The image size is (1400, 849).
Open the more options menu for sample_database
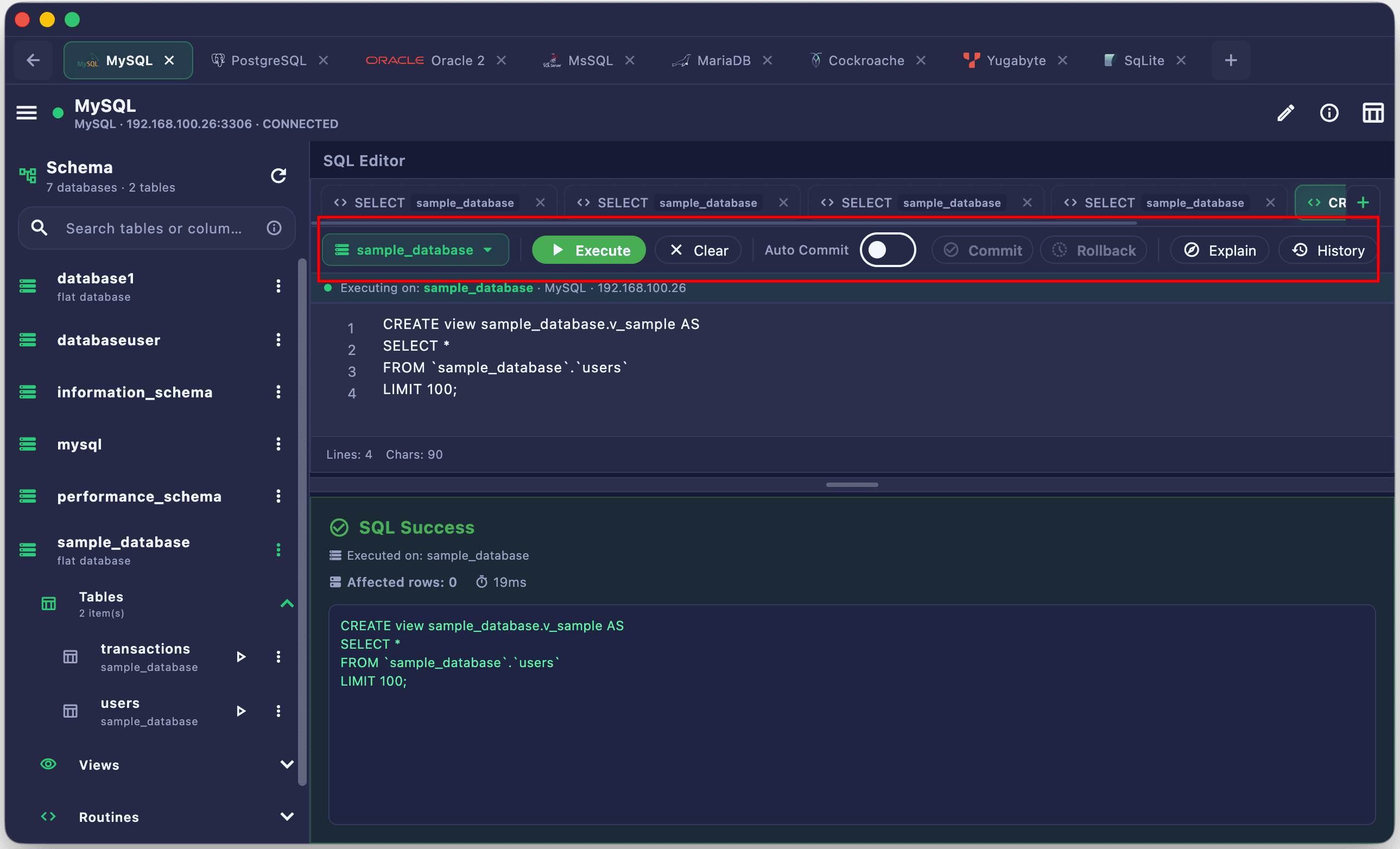(278, 550)
